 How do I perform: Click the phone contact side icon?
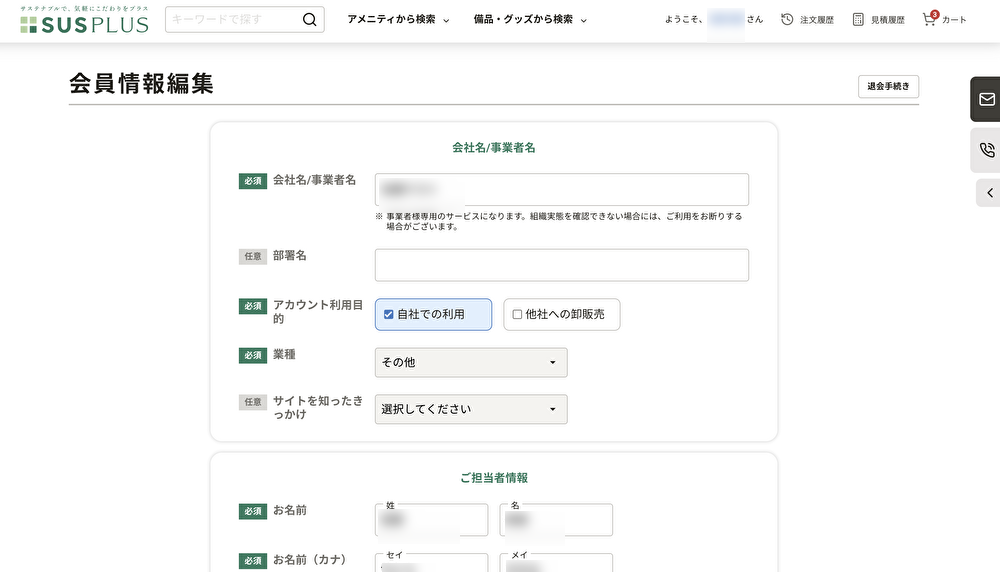pyautogui.click(x=986, y=150)
